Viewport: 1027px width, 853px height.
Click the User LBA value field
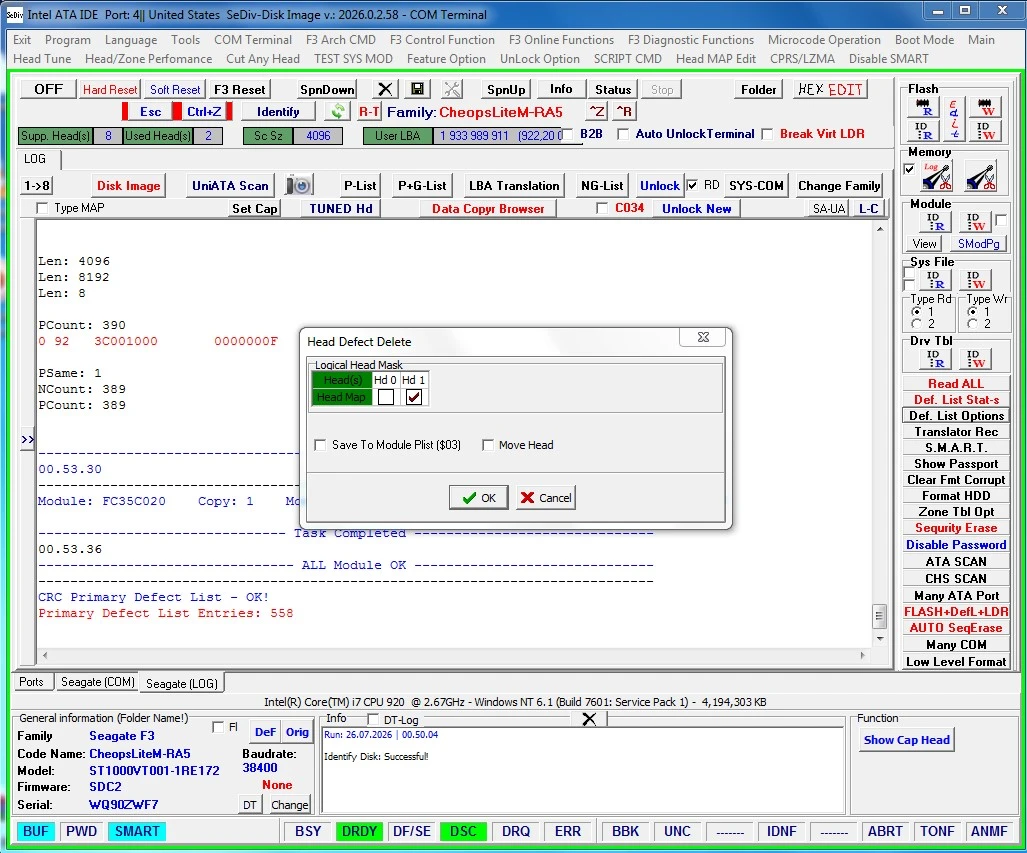(498, 136)
